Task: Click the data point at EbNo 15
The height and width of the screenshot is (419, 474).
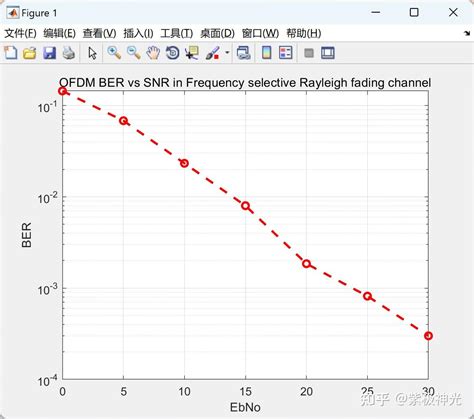Action: (246, 206)
